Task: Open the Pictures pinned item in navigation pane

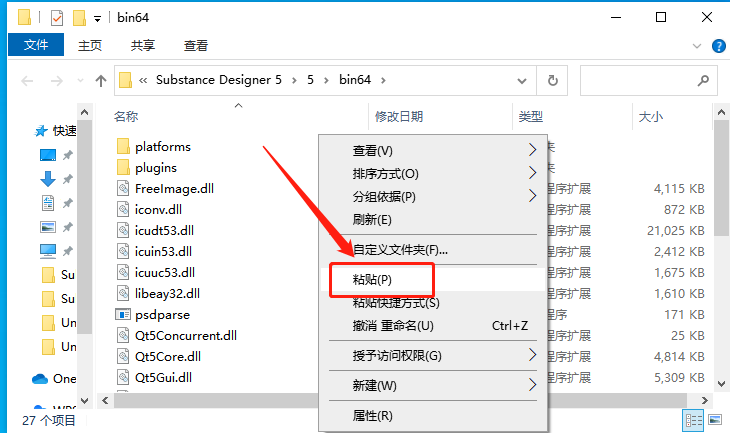Action: coord(48,227)
